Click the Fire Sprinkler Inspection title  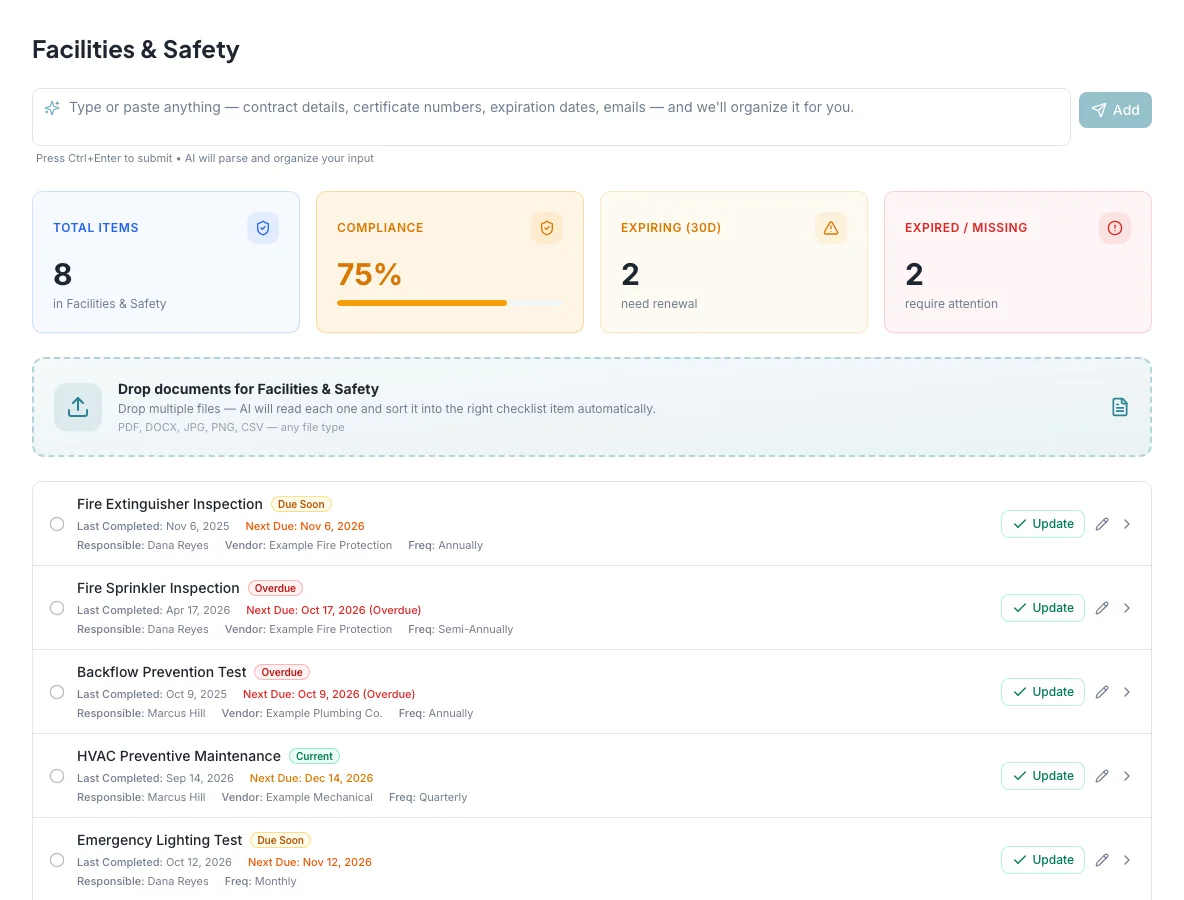tap(158, 588)
